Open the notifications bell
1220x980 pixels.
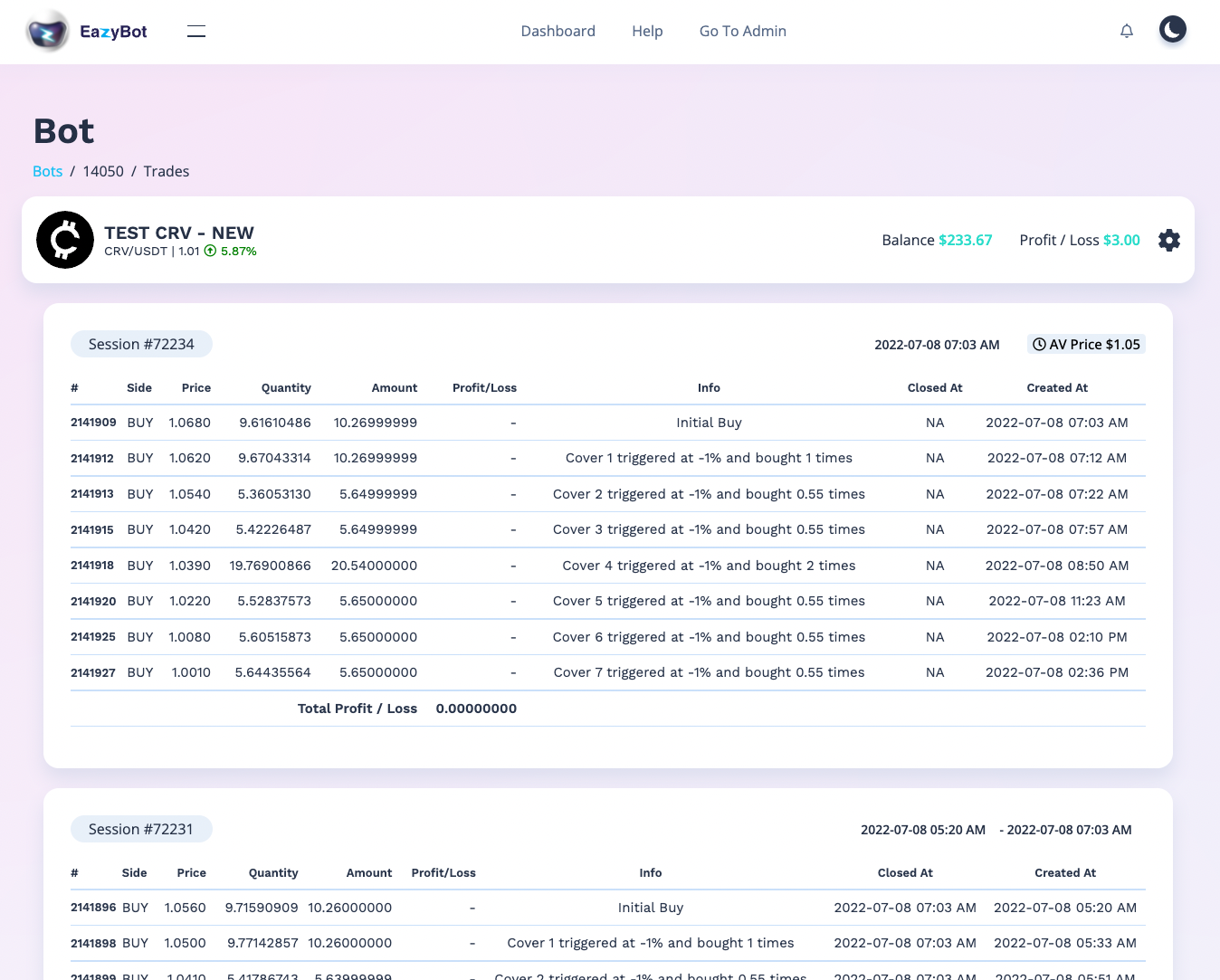(1127, 31)
